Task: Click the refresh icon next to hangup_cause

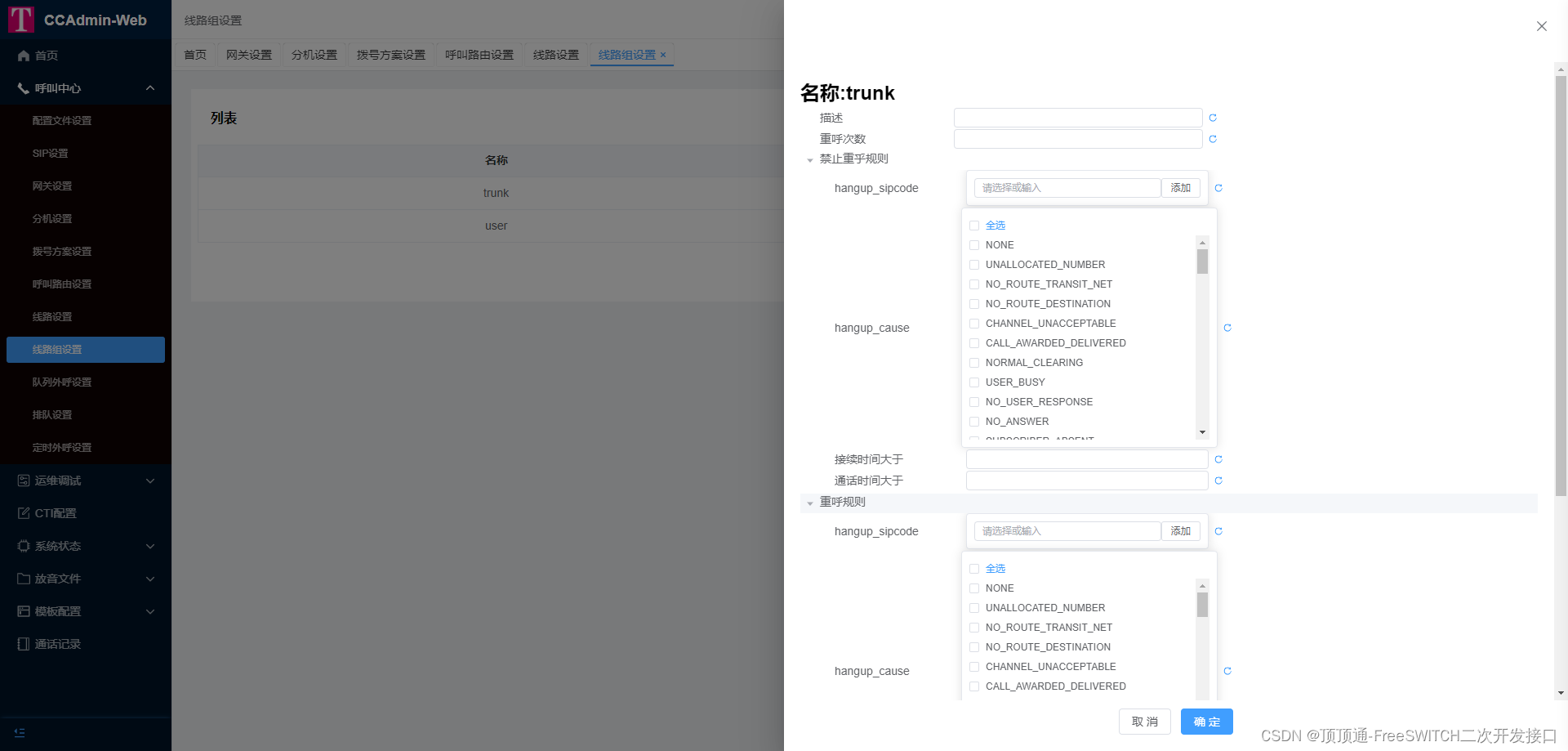Action: pyautogui.click(x=1227, y=328)
